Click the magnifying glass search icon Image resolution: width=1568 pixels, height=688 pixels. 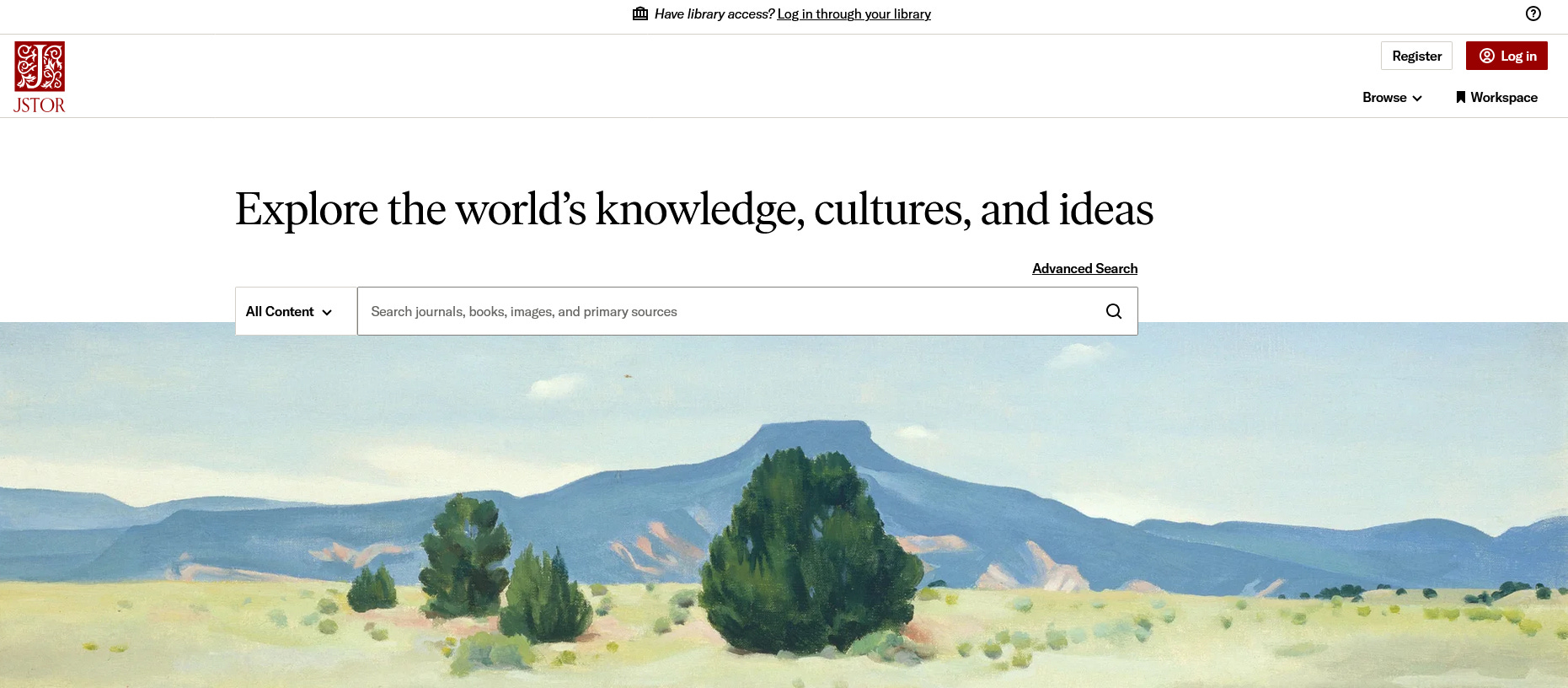[x=1114, y=311]
